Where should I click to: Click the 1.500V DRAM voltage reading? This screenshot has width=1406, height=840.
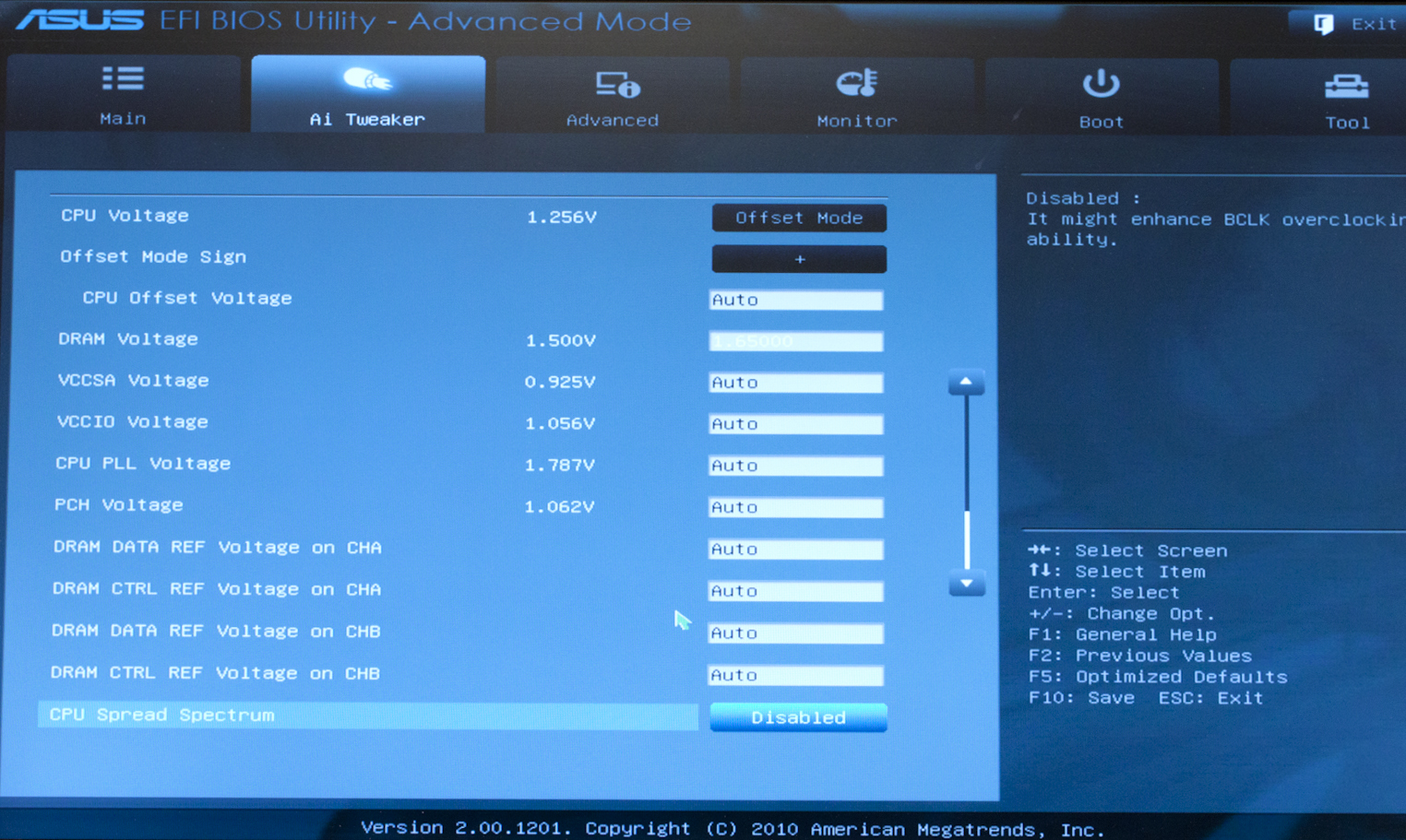pos(561,340)
